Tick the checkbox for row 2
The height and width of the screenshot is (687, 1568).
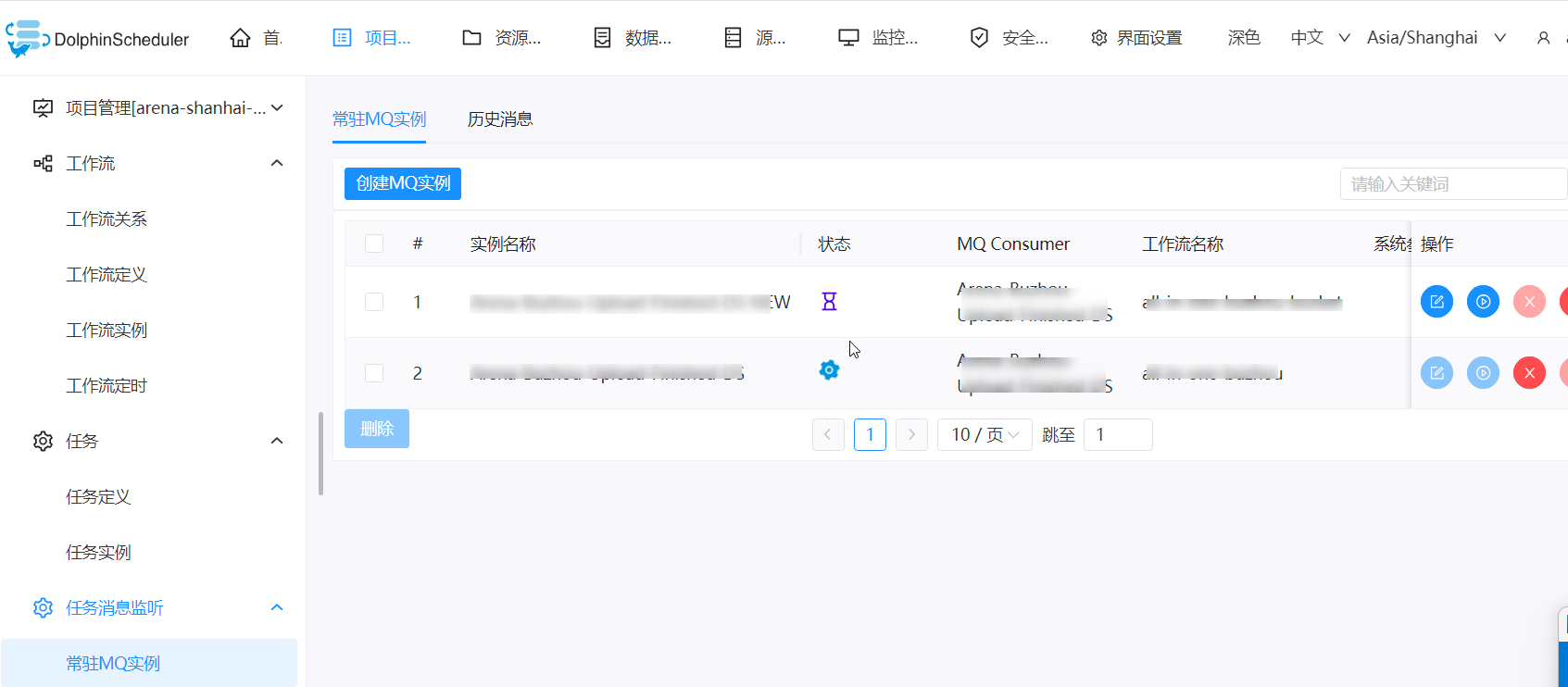[x=374, y=373]
